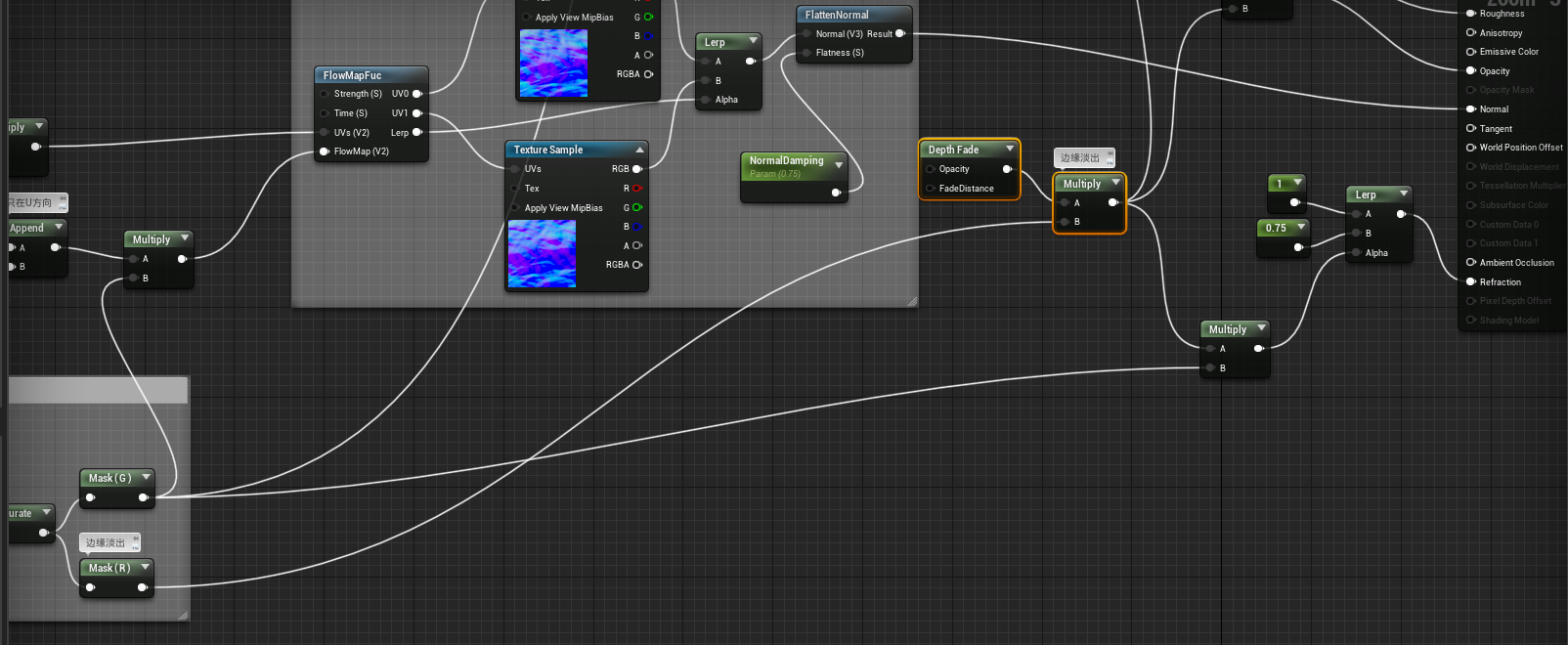Image resolution: width=1568 pixels, height=645 pixels.
Task: Expand the Mask (R) node arrow
Action: [146, 567]
